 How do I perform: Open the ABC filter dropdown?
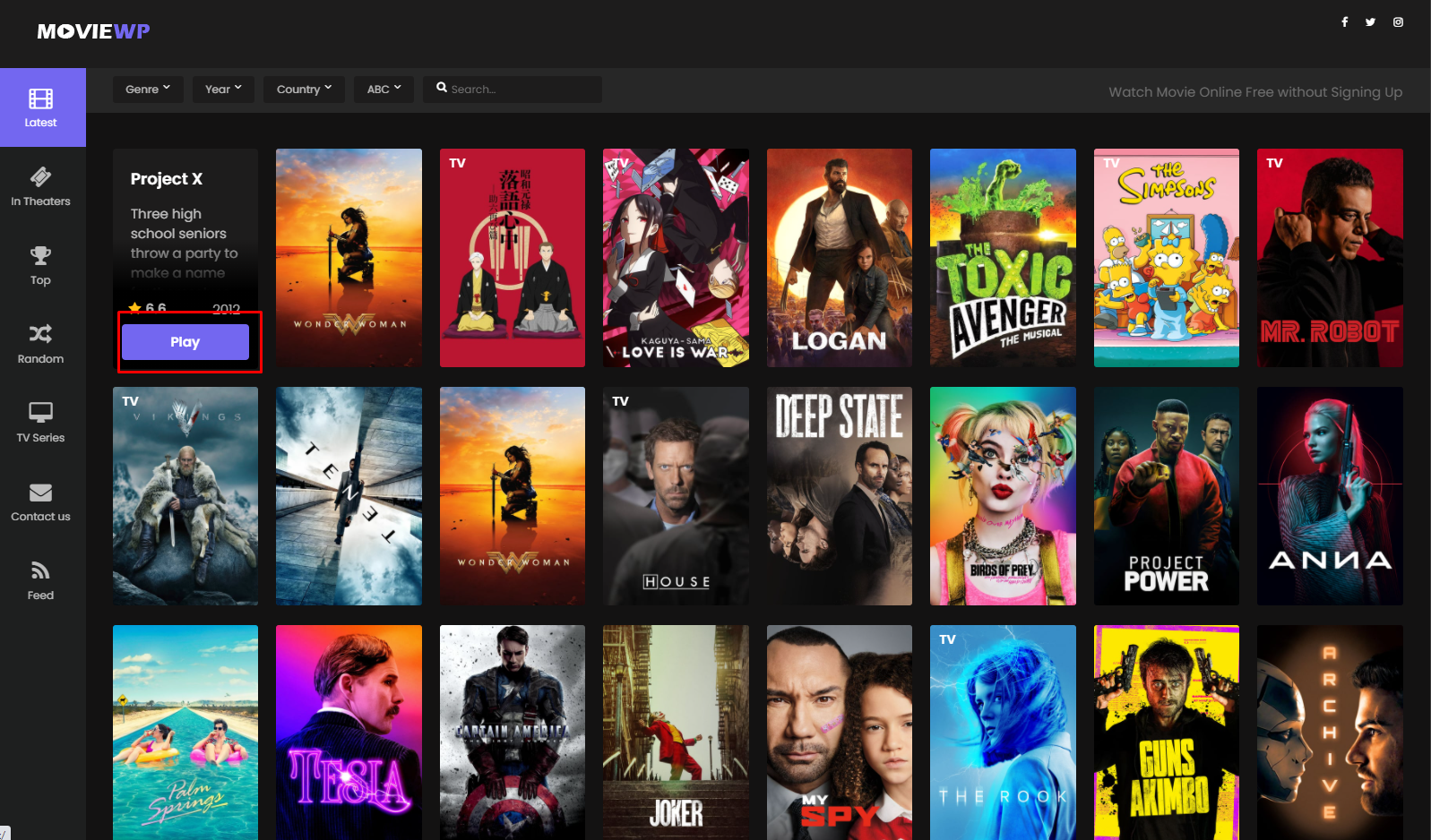point(384,90)
